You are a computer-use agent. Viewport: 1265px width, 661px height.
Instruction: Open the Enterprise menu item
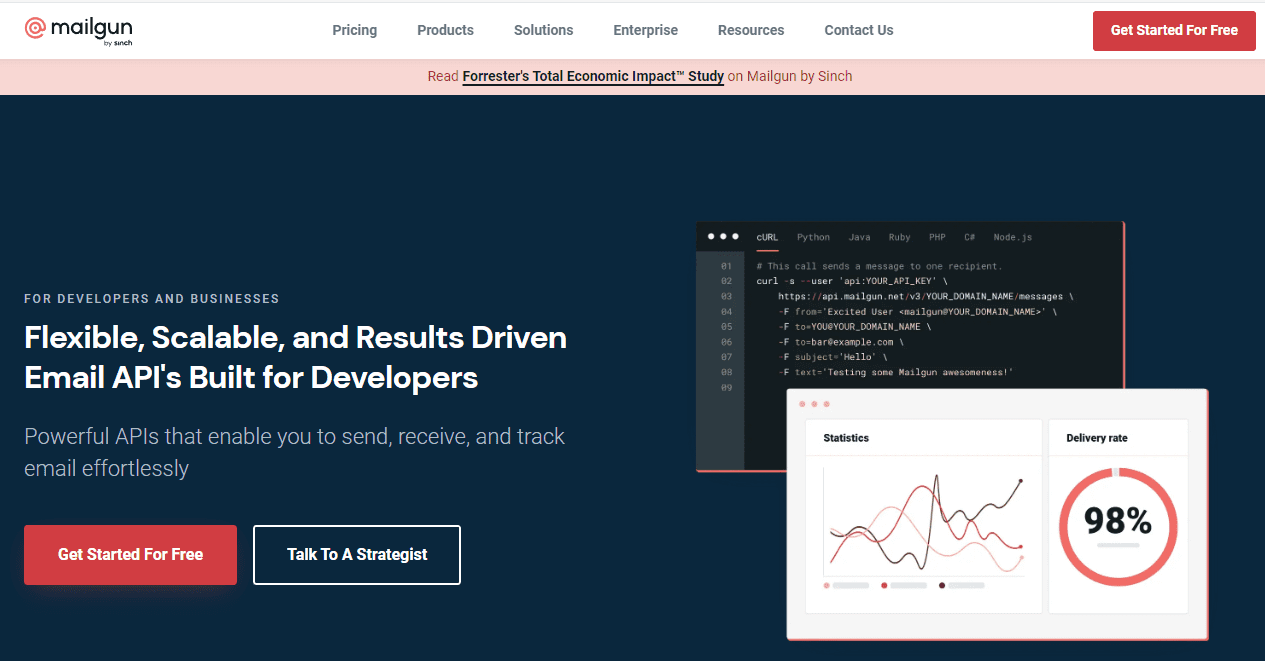coord(645,30)
